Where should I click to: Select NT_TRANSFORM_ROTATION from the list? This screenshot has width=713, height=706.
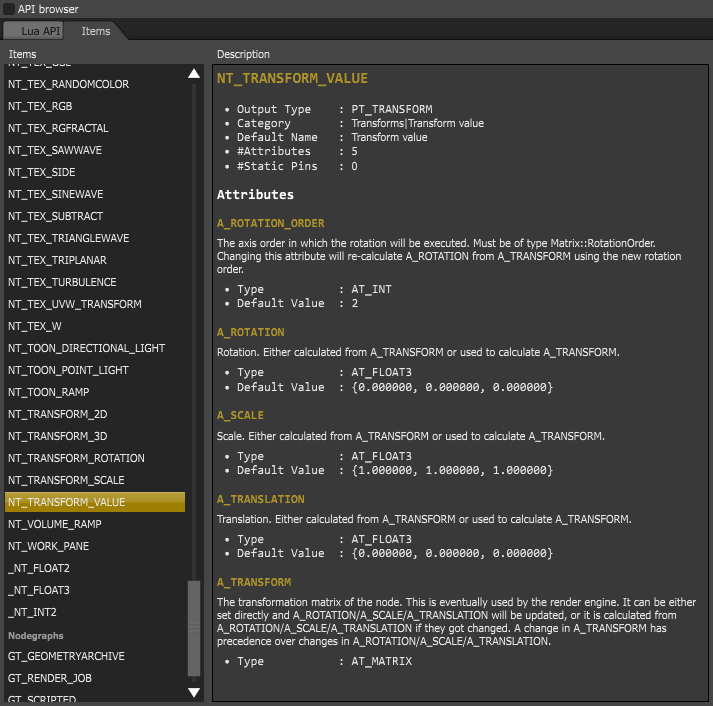tap(76, 458)
